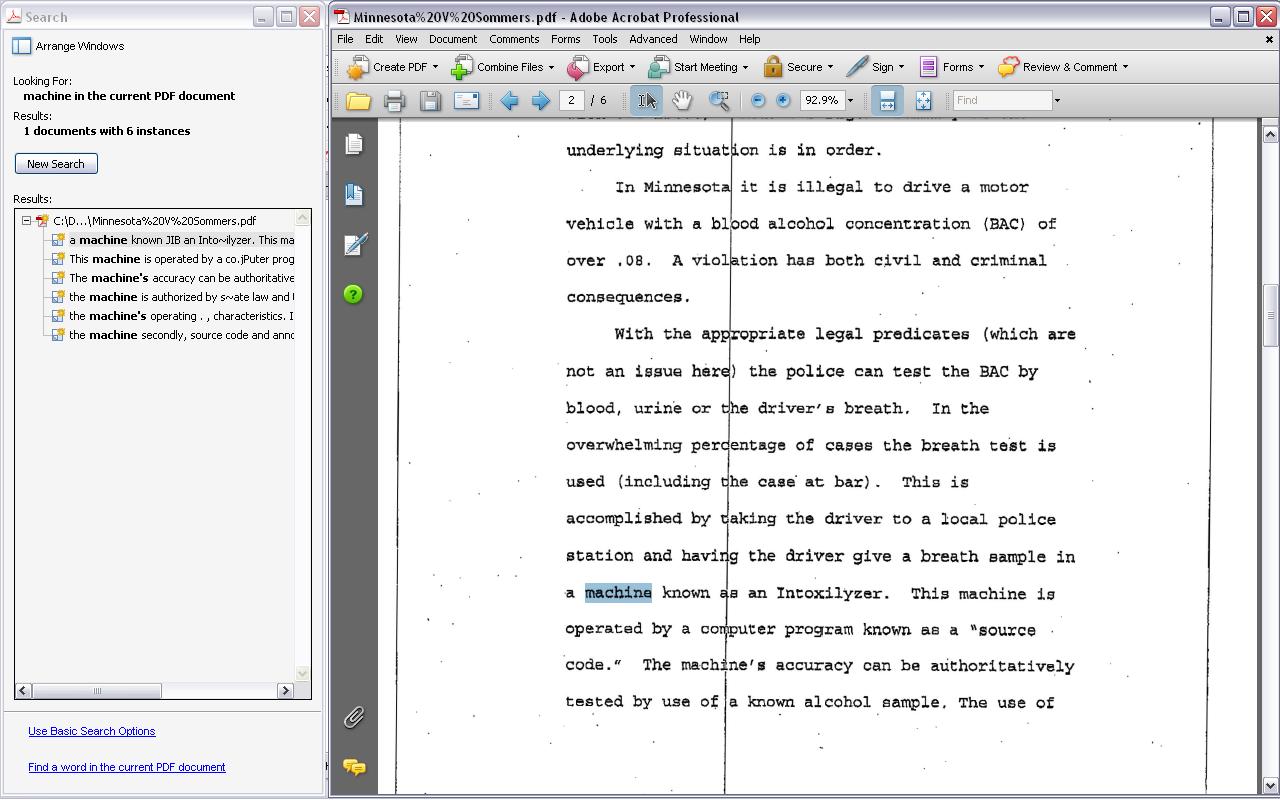Click the zoom percentage field
Screen dimensions: 1280x800
click(x=822, y=100)
